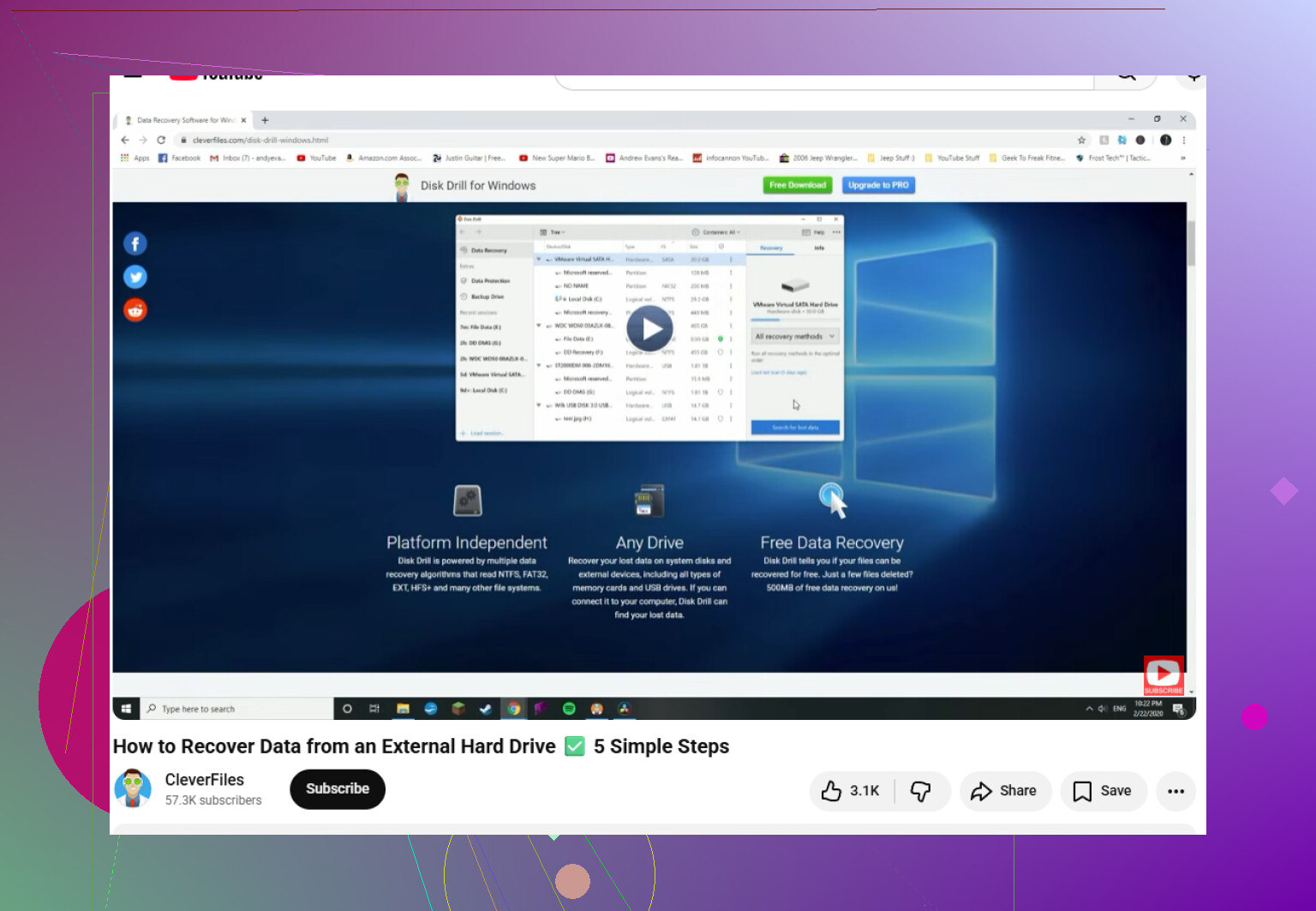This screenshot has width=1316, height=911.
Task: Open the three-dot more actions menu
Action: click(x=1175, y=791)
